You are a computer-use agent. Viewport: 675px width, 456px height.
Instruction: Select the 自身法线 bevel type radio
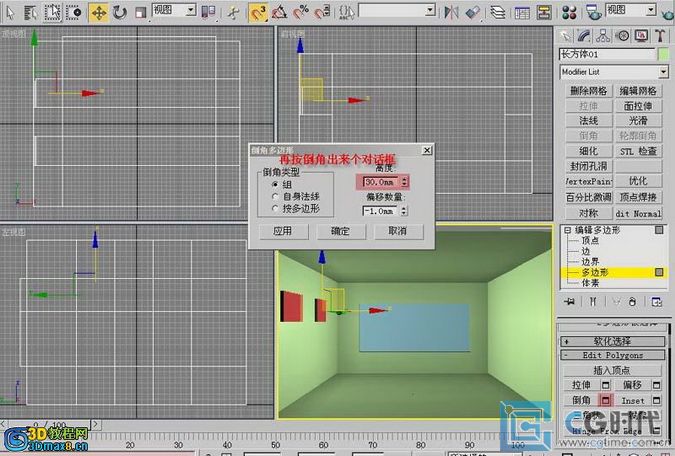coord(275,196)
